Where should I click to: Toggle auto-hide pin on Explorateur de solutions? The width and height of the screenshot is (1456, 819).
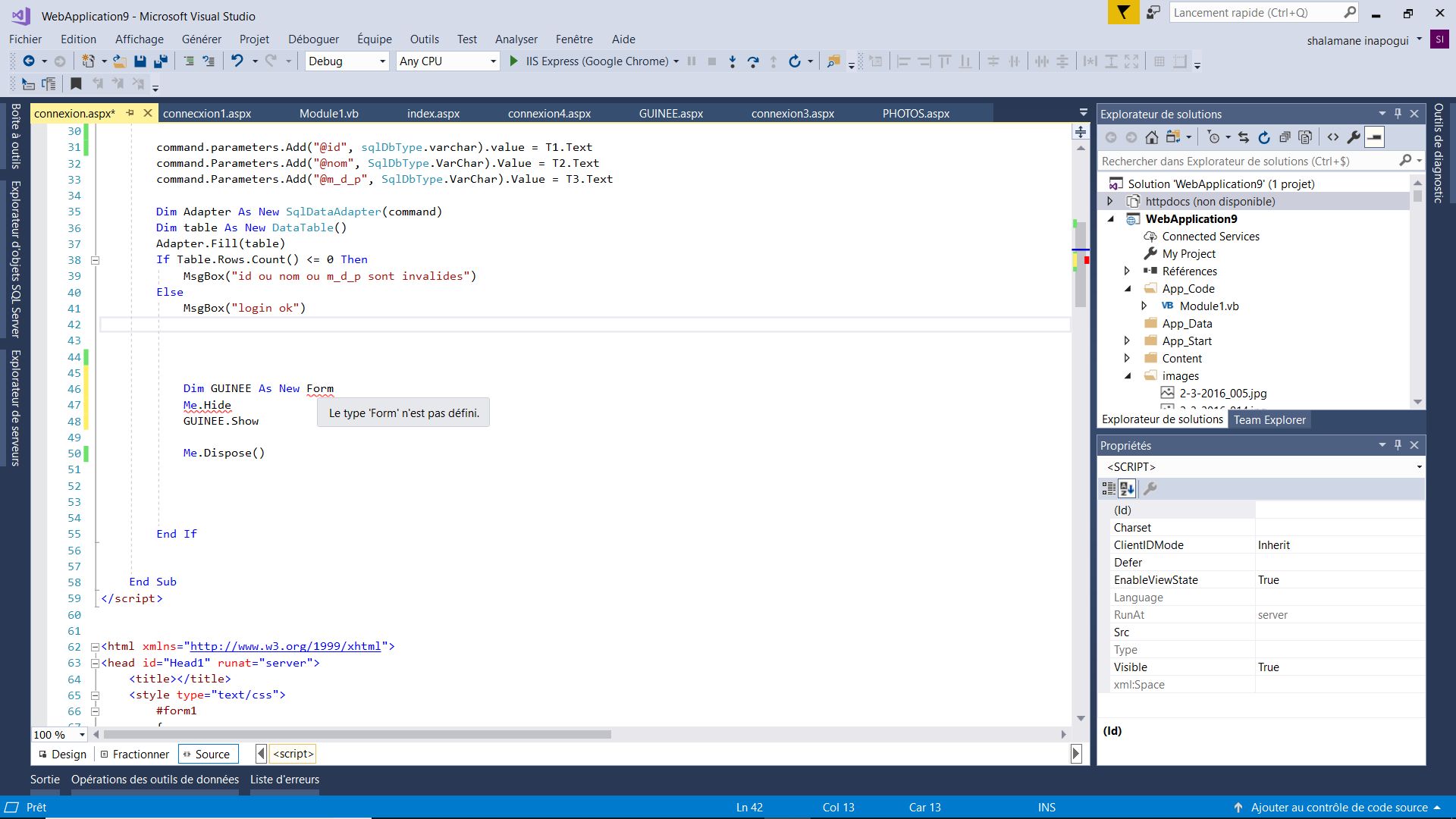1398,114
